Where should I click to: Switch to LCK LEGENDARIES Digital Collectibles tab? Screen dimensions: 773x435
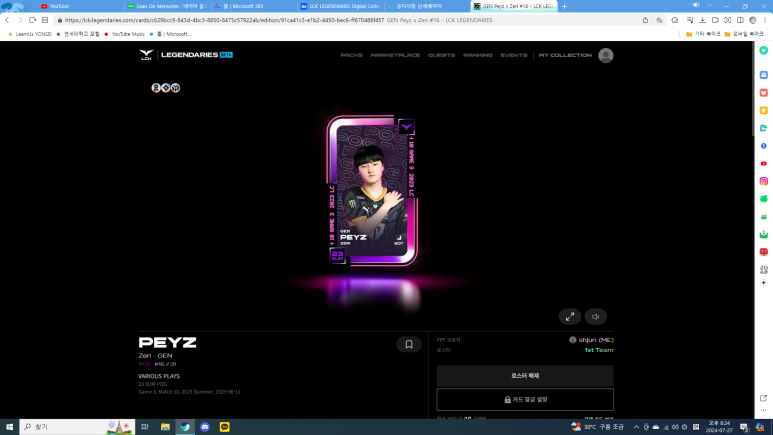click(341, 6)
